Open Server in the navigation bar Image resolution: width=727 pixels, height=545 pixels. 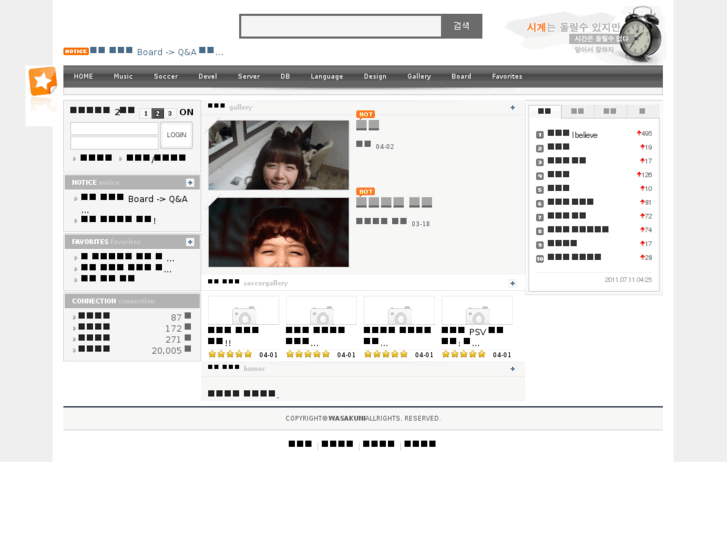coord(249,77)
